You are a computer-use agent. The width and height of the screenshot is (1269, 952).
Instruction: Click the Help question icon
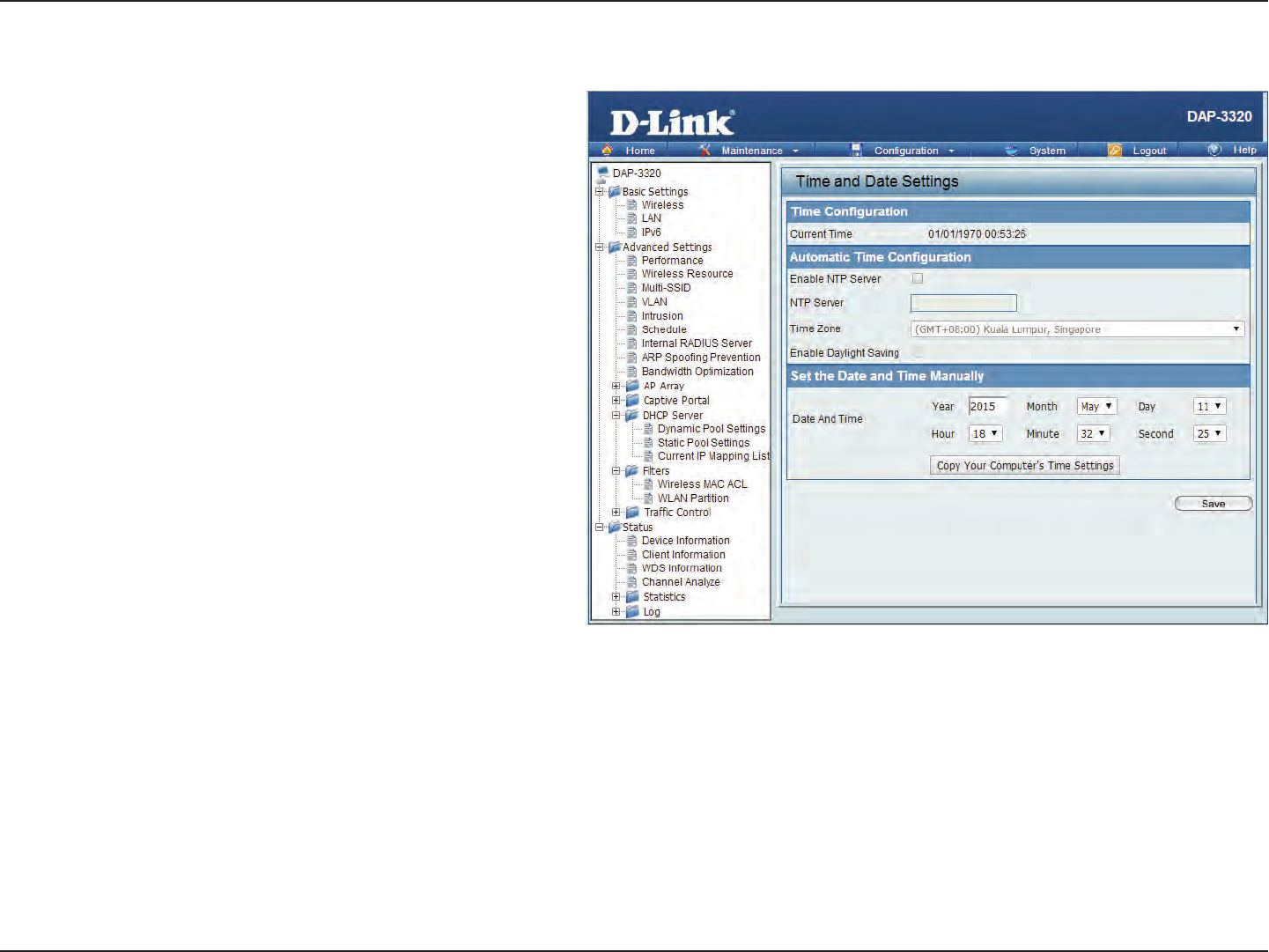pos(1214,150)
